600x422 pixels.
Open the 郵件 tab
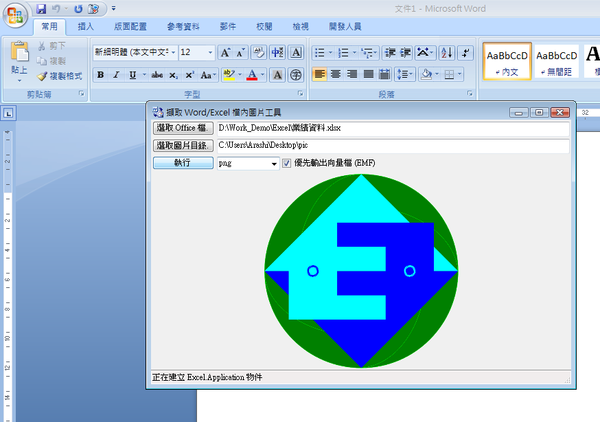228,26
